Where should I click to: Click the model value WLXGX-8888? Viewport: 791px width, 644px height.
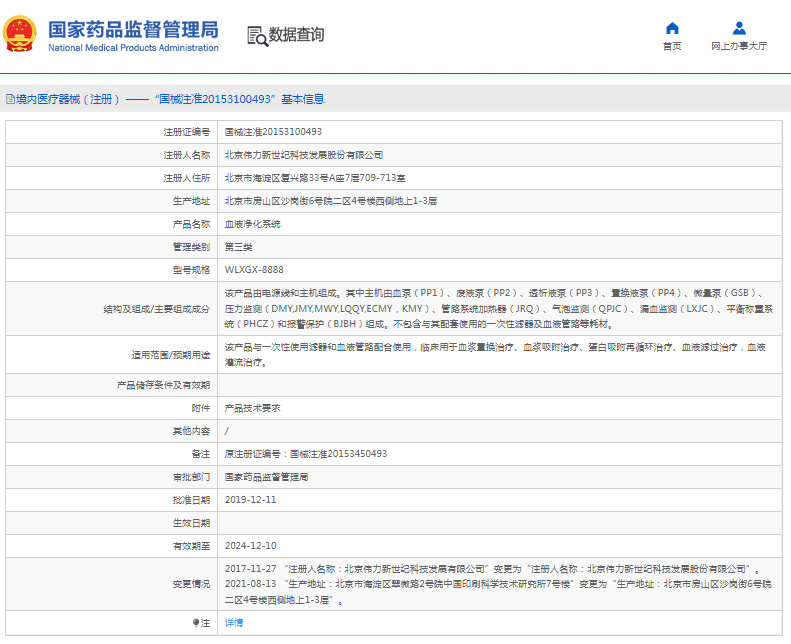[x=254, y=270]
